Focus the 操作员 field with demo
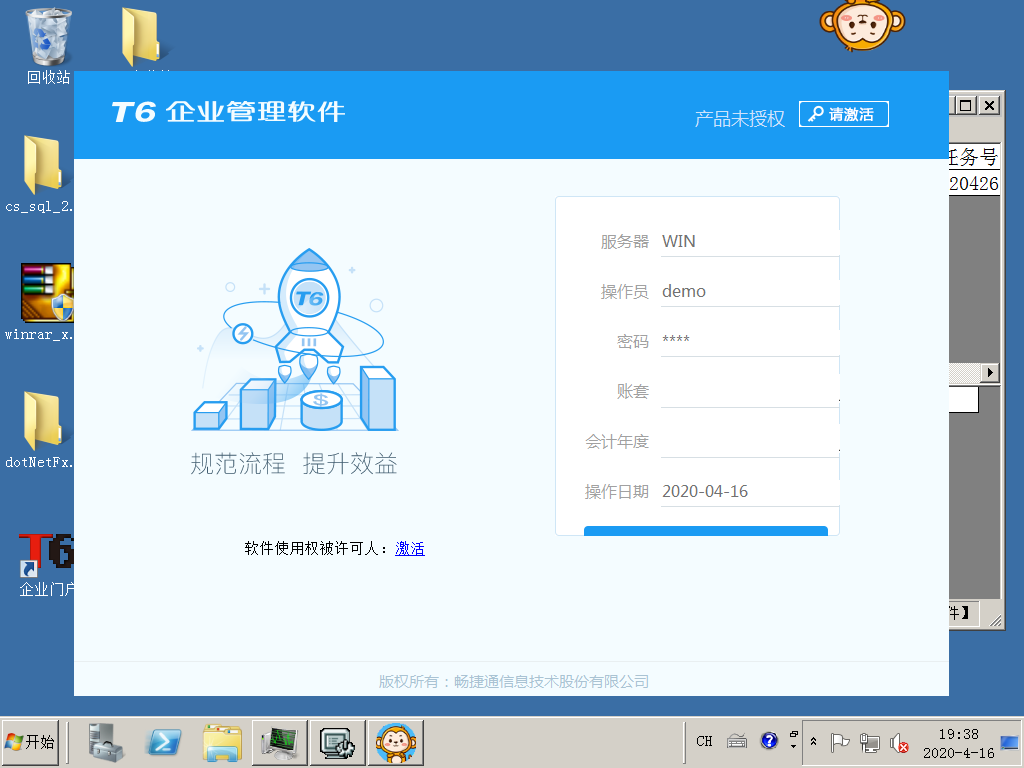 click(750, 291)
